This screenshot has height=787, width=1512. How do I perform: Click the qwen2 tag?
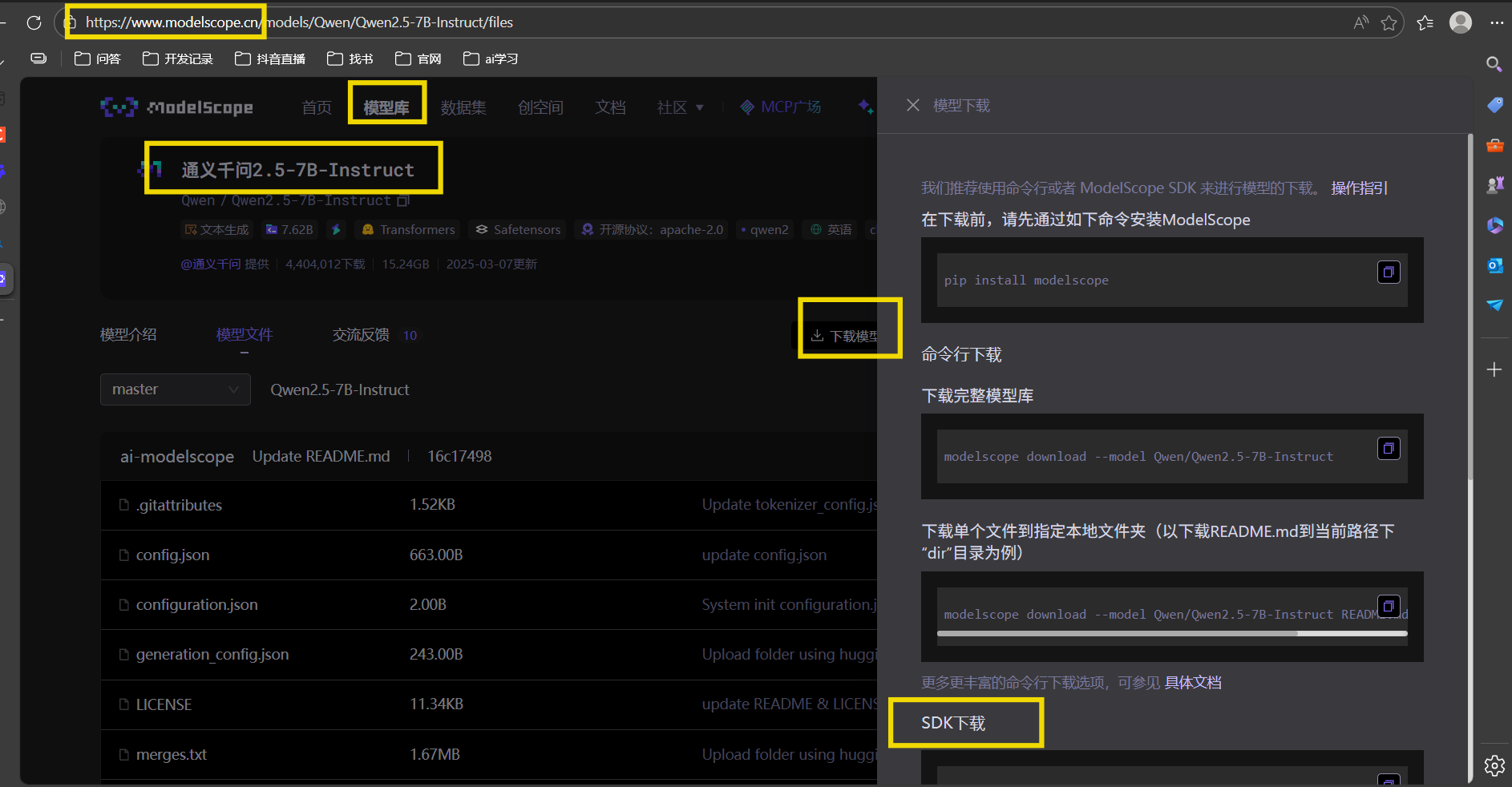[764, 230]
